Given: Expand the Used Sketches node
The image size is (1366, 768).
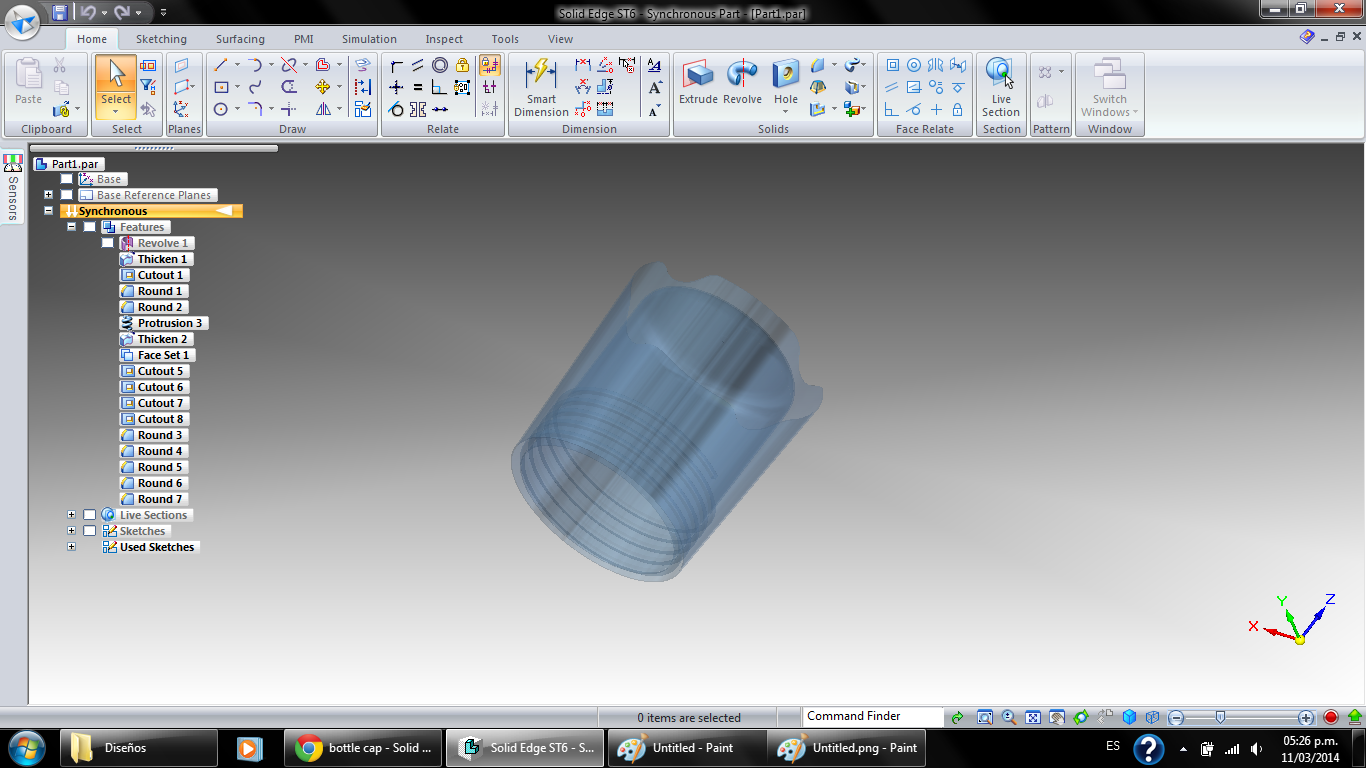Looking at the screenshot, I should pyautogui.click(x=71, y=547).
